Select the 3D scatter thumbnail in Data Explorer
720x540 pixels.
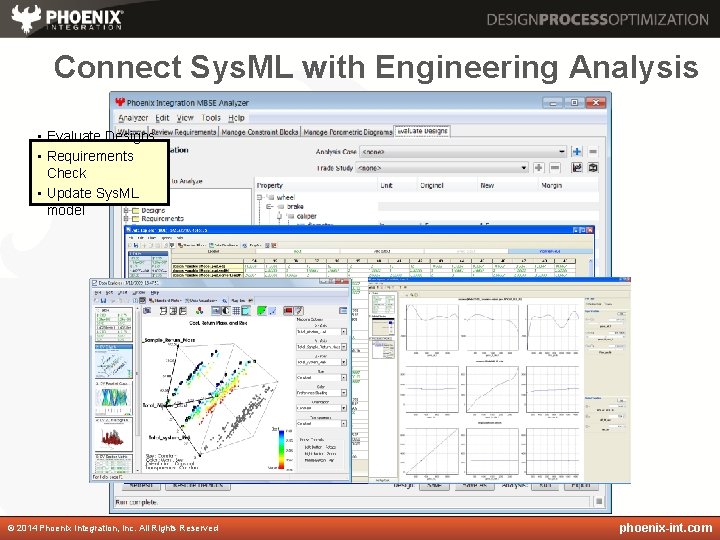(x=113, y=362)
